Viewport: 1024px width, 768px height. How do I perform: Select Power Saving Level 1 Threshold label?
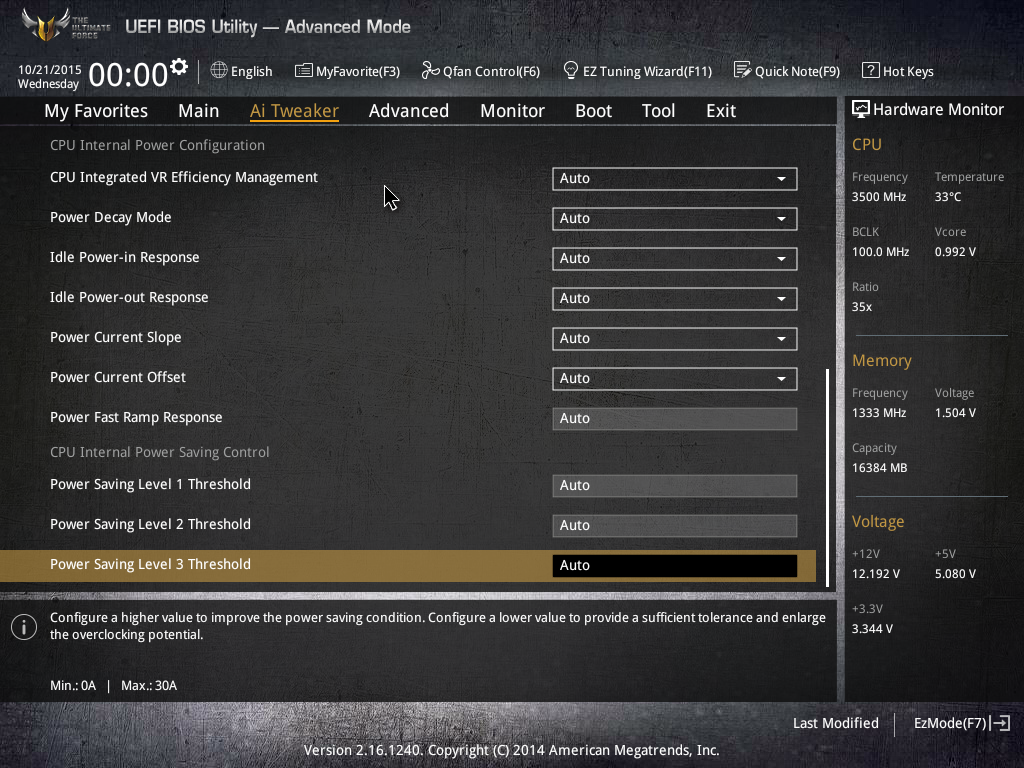coord(150,484)
